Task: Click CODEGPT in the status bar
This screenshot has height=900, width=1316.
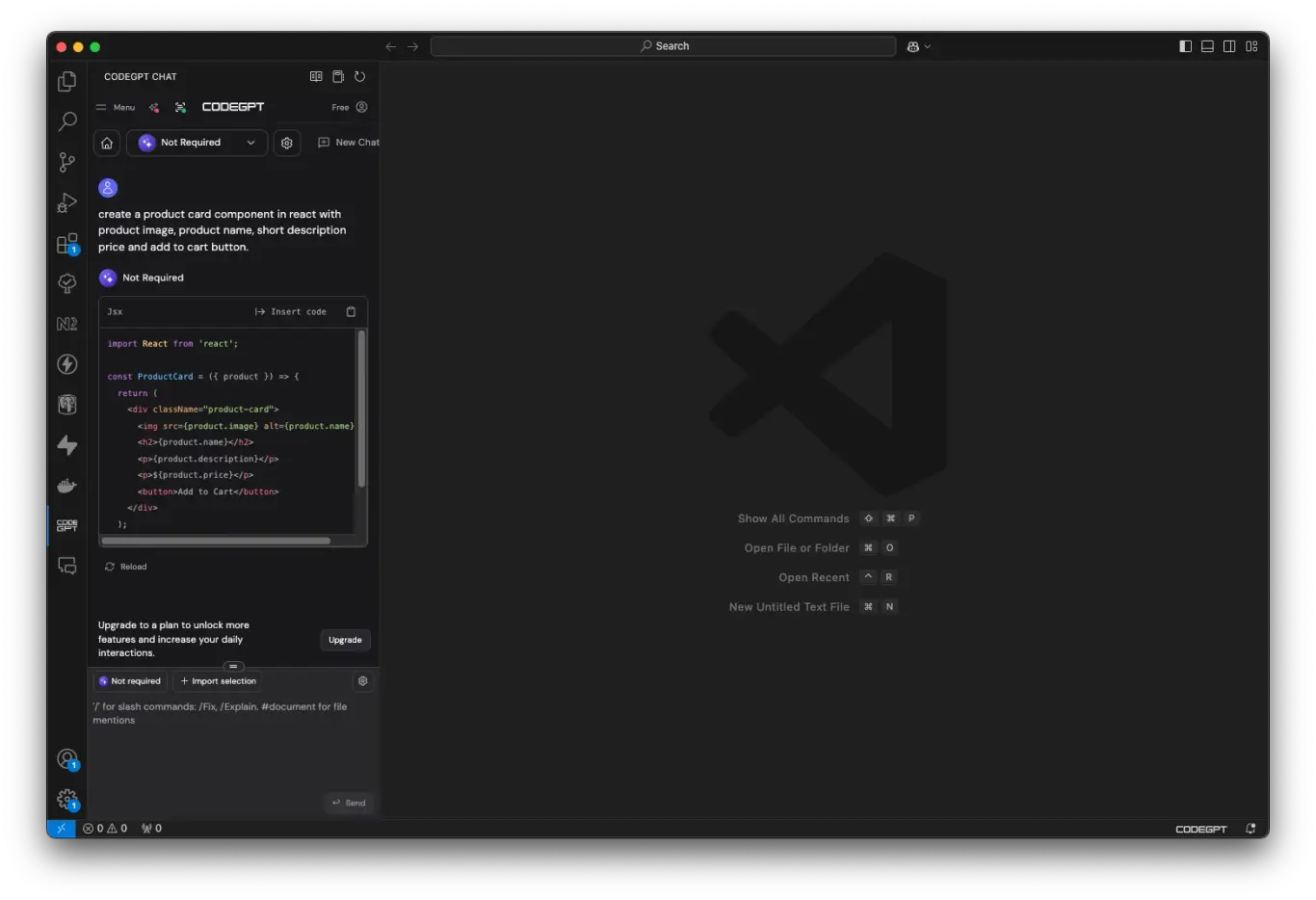Action: (1201, 829)
